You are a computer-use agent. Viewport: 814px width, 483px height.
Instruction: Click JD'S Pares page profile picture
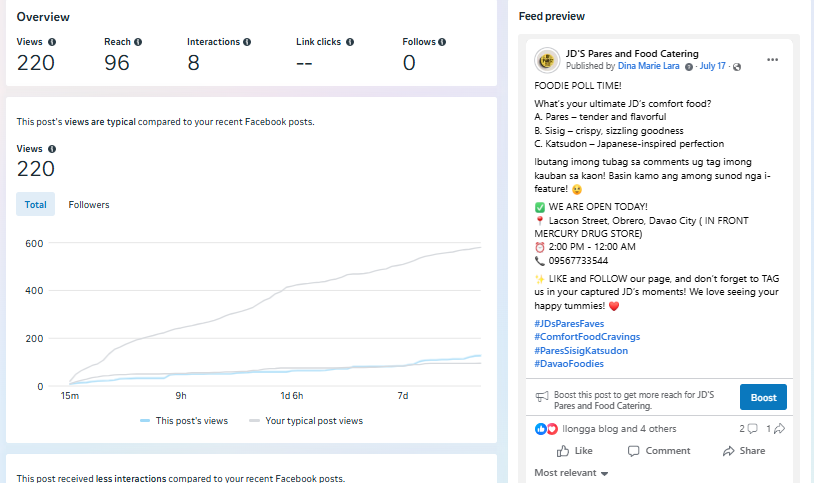[x=547, y=60]
